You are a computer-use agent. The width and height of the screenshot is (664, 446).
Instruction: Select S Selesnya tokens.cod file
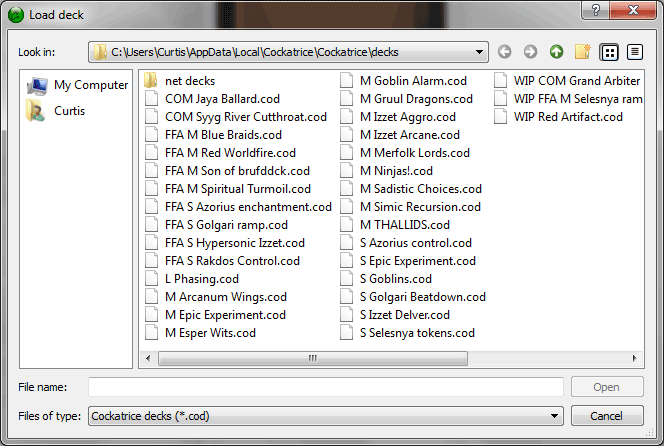click(x=407, y=333)
